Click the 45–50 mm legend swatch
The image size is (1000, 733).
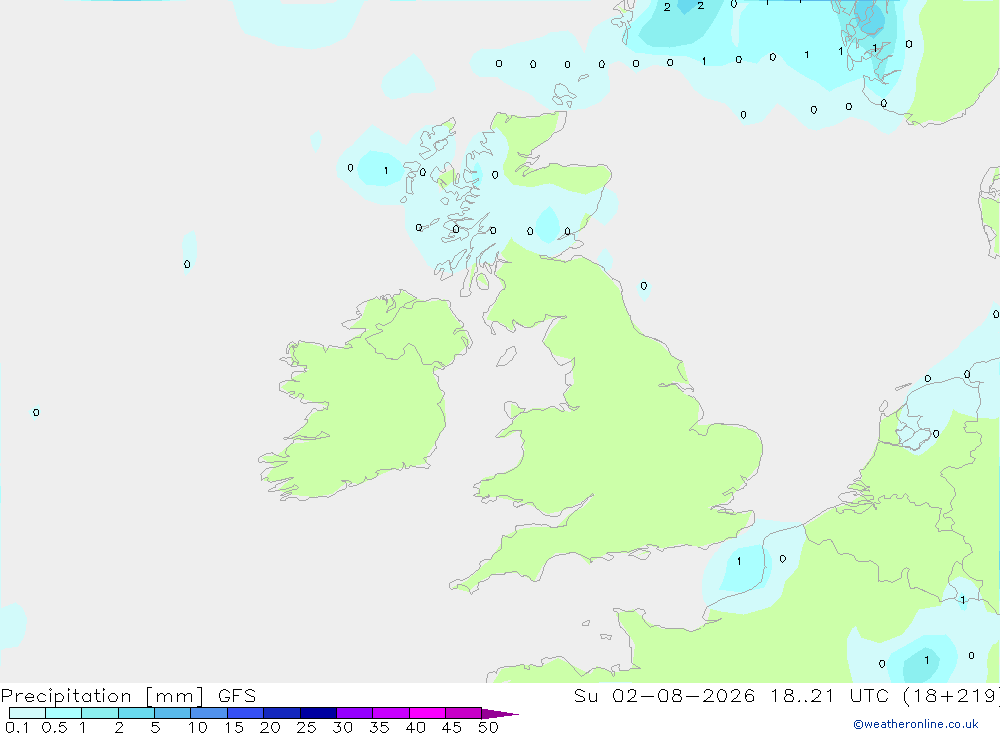464,713
